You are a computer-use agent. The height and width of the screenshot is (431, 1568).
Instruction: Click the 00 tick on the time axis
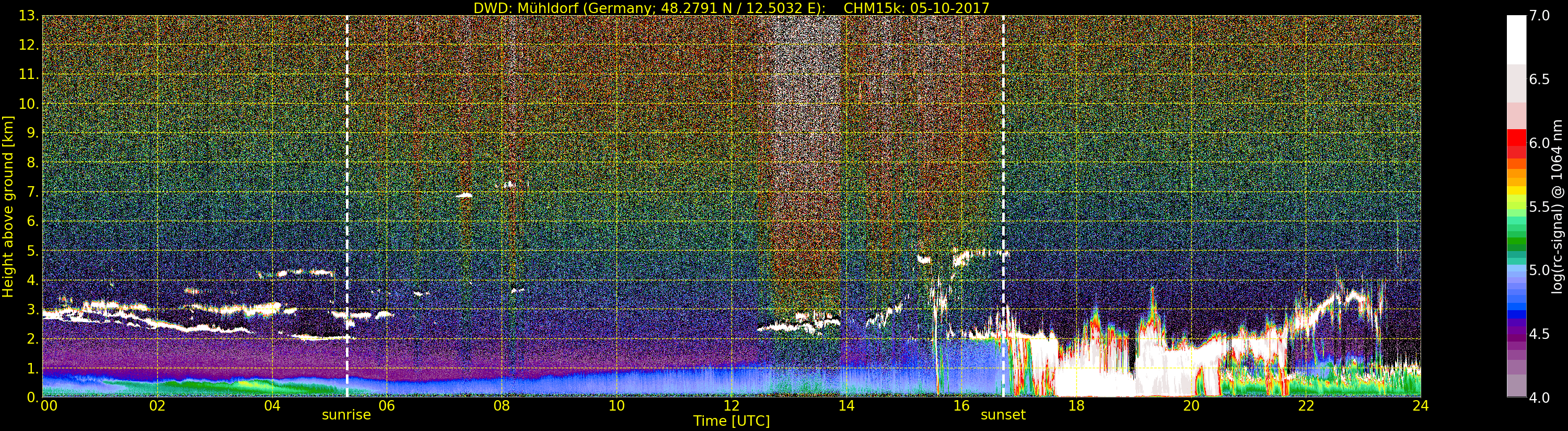pyautogui.click(x=48, y=406)
